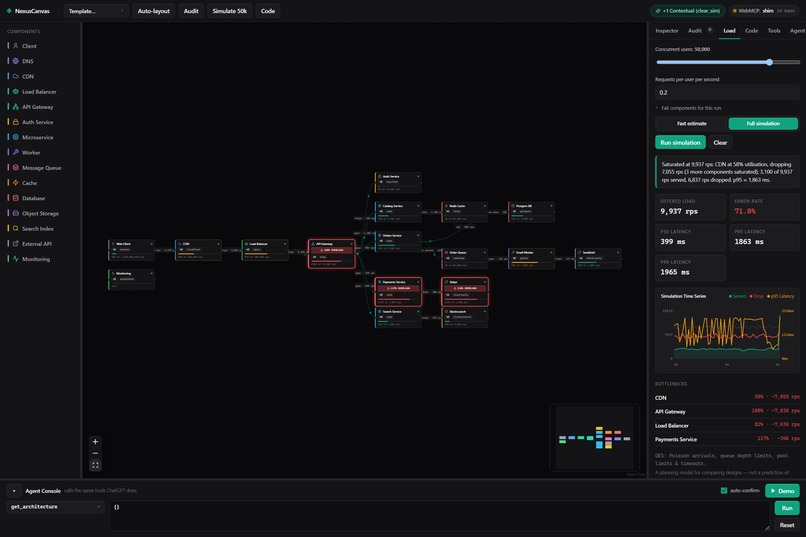Zoom out the canvas with minus
Viewport: 806px width, 537px height.
pos(95,453)
